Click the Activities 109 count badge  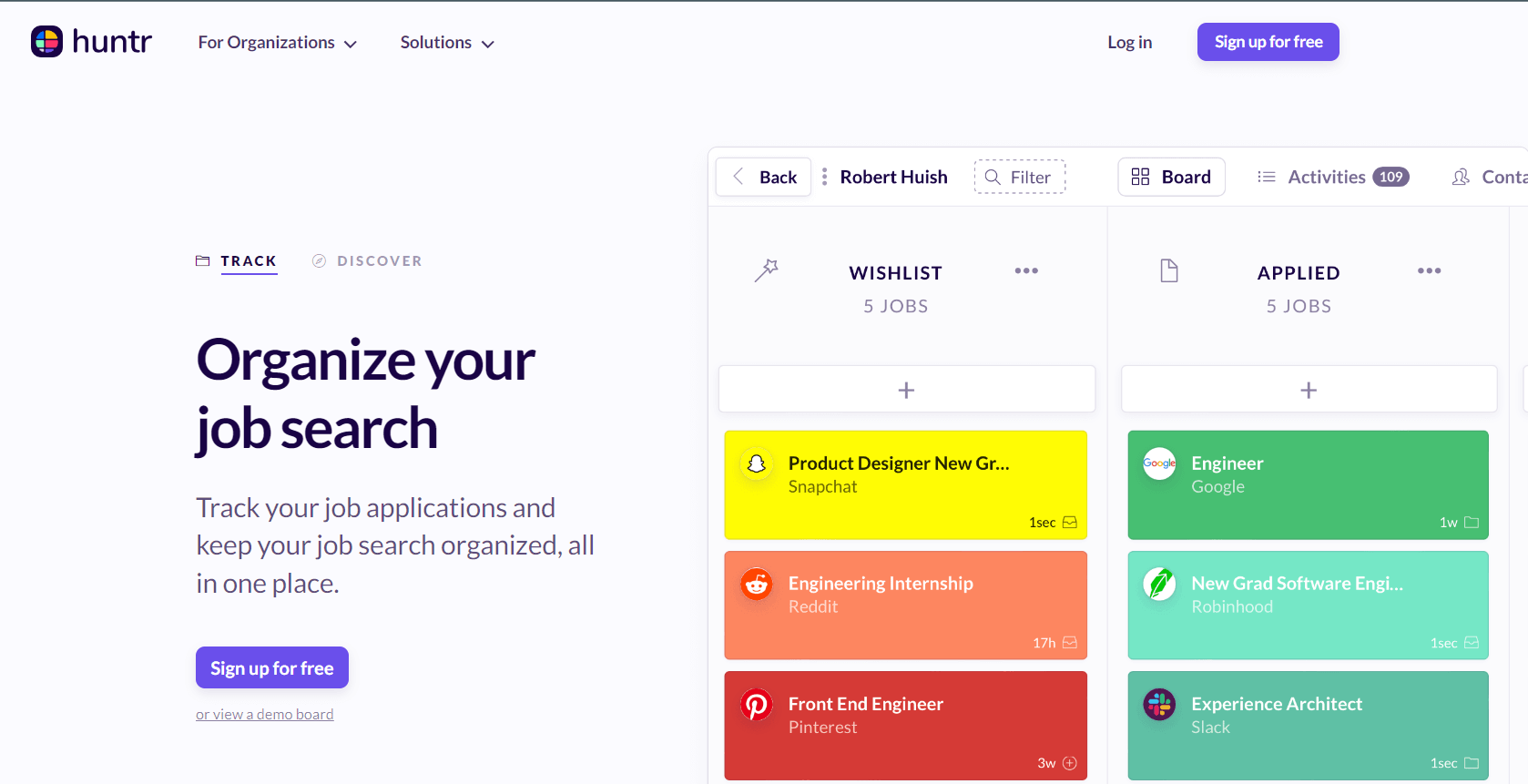[1390, 177]
